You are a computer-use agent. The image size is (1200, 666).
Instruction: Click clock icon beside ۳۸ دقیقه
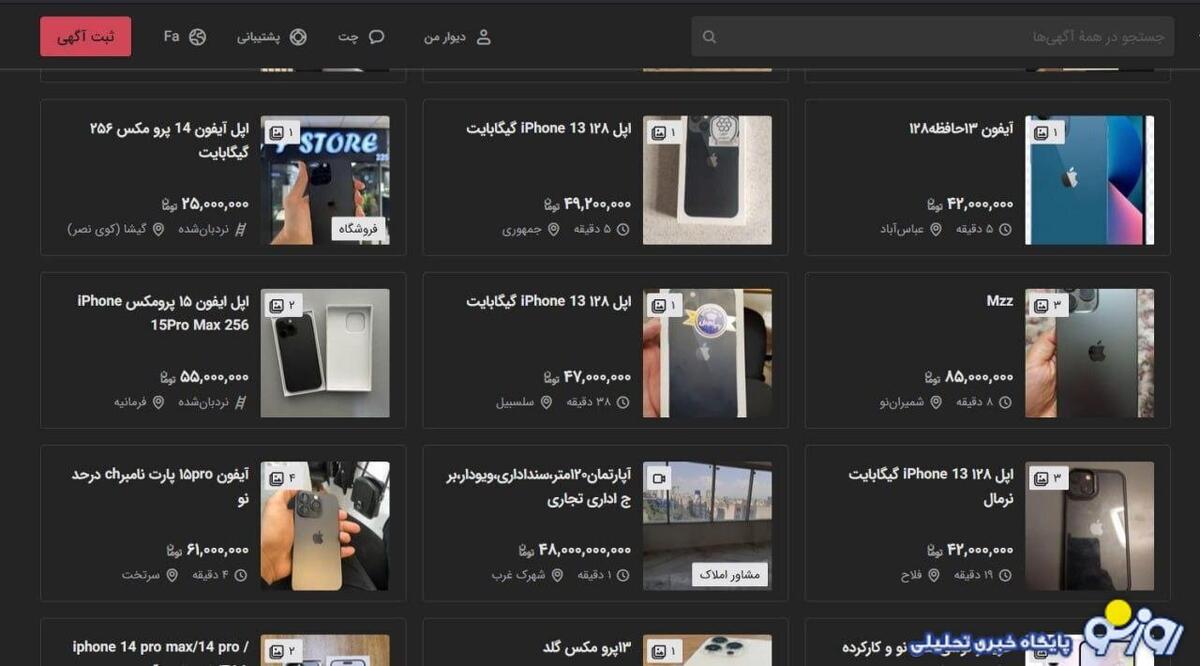623,402
